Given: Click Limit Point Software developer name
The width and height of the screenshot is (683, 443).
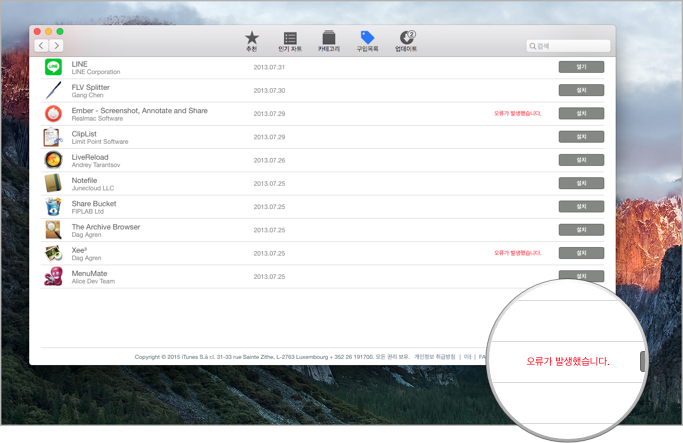Looking at the screenshot, I should 100,142.
